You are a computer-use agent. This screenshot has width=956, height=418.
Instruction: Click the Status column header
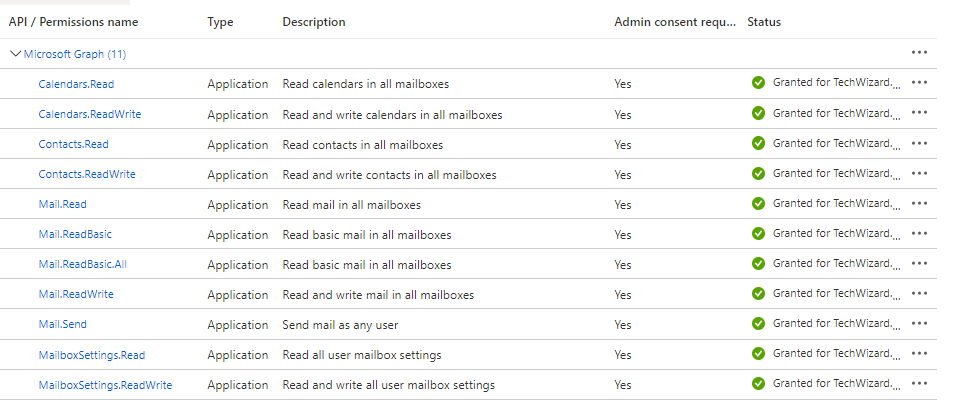pyautogui.click(x=764, y=22)
